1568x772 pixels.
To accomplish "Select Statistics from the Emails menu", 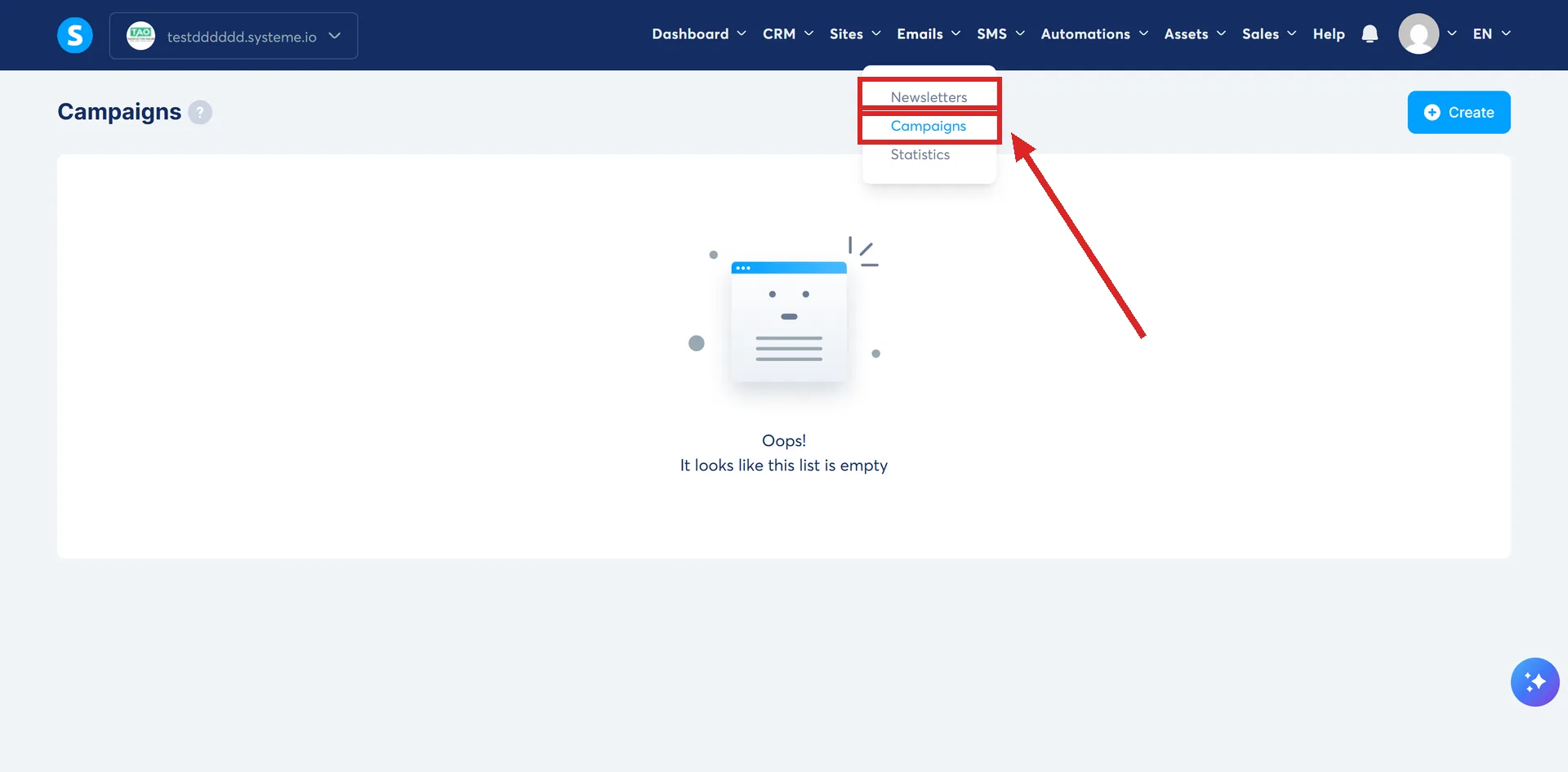I will 920,154.
